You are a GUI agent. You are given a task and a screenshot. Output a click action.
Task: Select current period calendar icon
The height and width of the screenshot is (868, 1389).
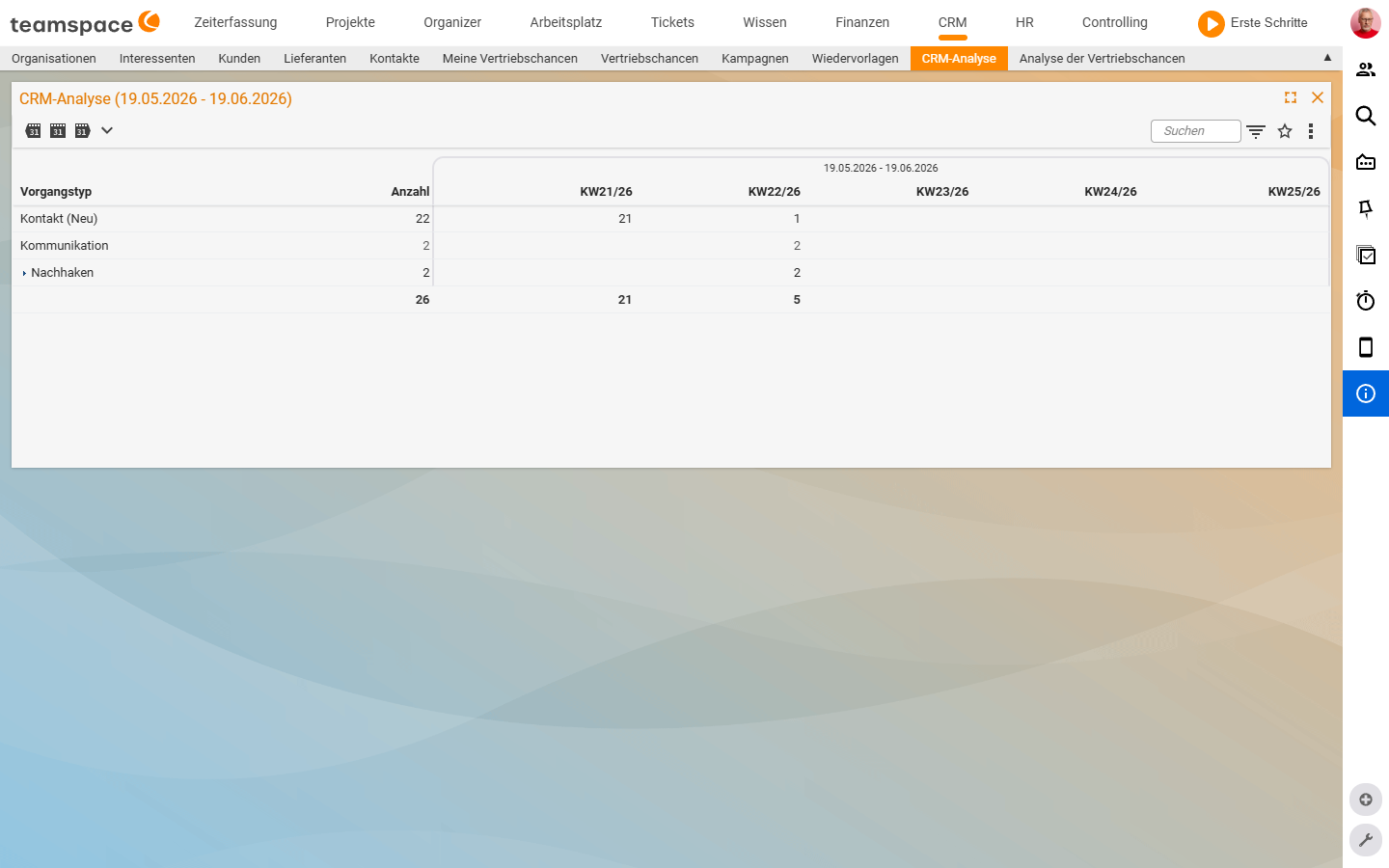(58, 130)
